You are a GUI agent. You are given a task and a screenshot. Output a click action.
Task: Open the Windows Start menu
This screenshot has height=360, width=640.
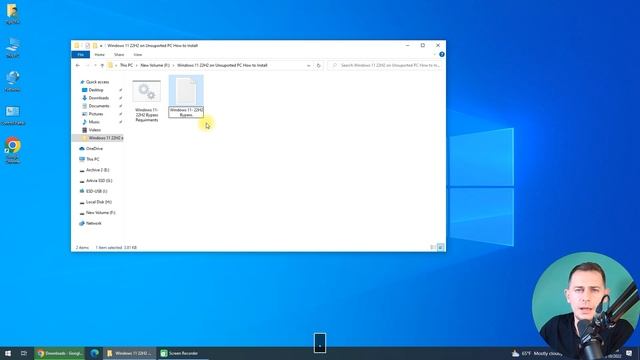[x=8, y=353]
